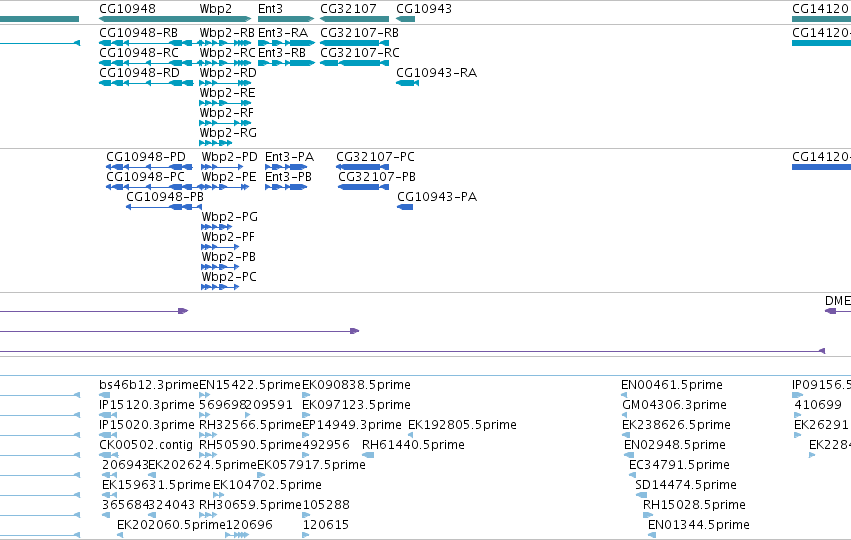Image resolution: width=851 pixels, height=540 pixels.
Task: Select EST EK192805.5prime
Action: (410, 435)
